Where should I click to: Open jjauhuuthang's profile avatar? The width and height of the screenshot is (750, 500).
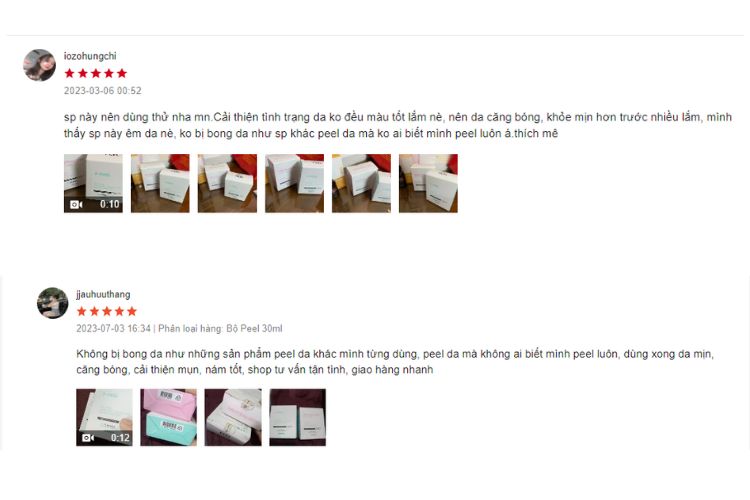pyautogui.click(x=53, y=303)
